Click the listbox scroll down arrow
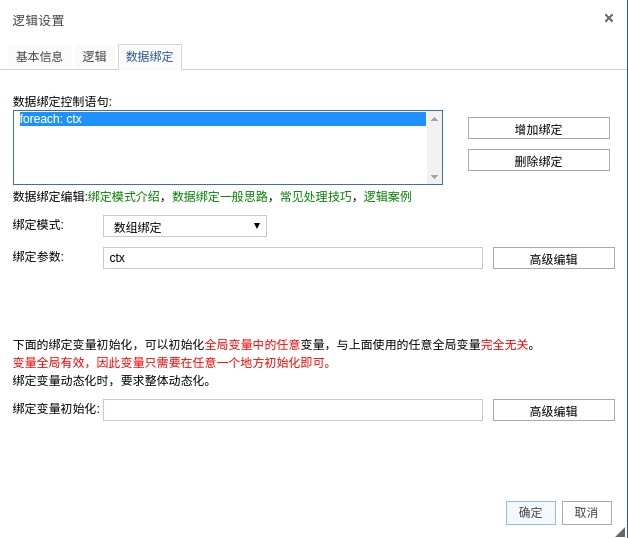 pos(434,177)
